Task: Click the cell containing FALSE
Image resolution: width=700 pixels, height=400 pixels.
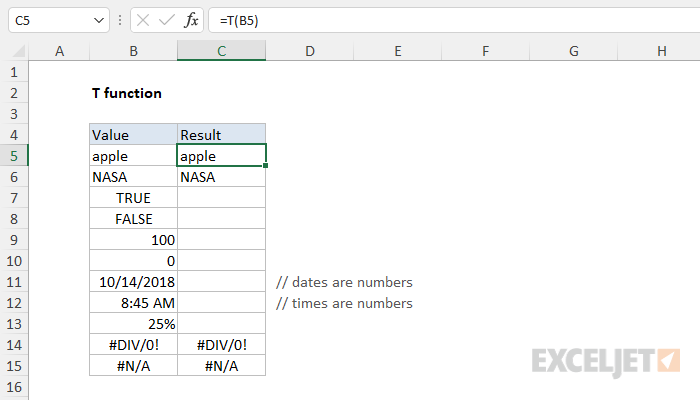Action: (133, 219)
